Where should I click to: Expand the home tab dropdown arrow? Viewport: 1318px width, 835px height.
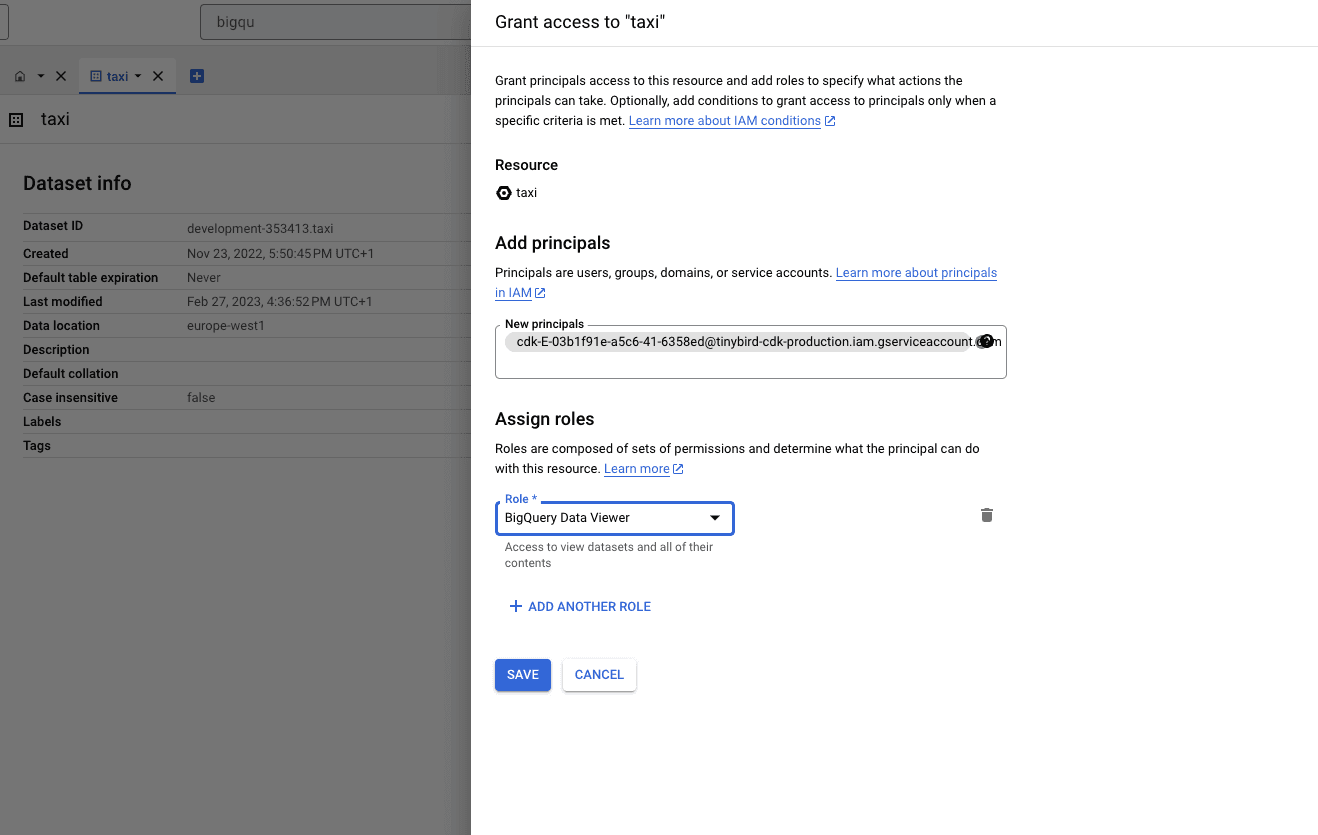(x=41, y=76)
